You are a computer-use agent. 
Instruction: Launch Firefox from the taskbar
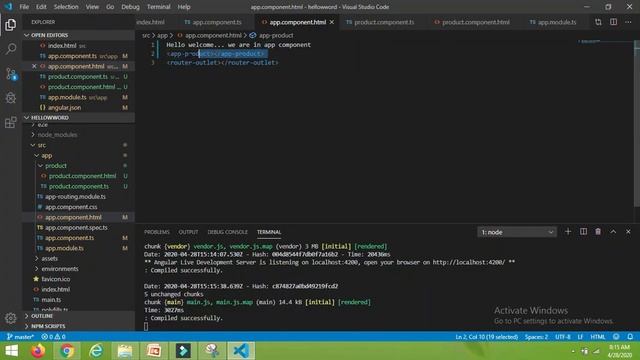tap(38, 351)
